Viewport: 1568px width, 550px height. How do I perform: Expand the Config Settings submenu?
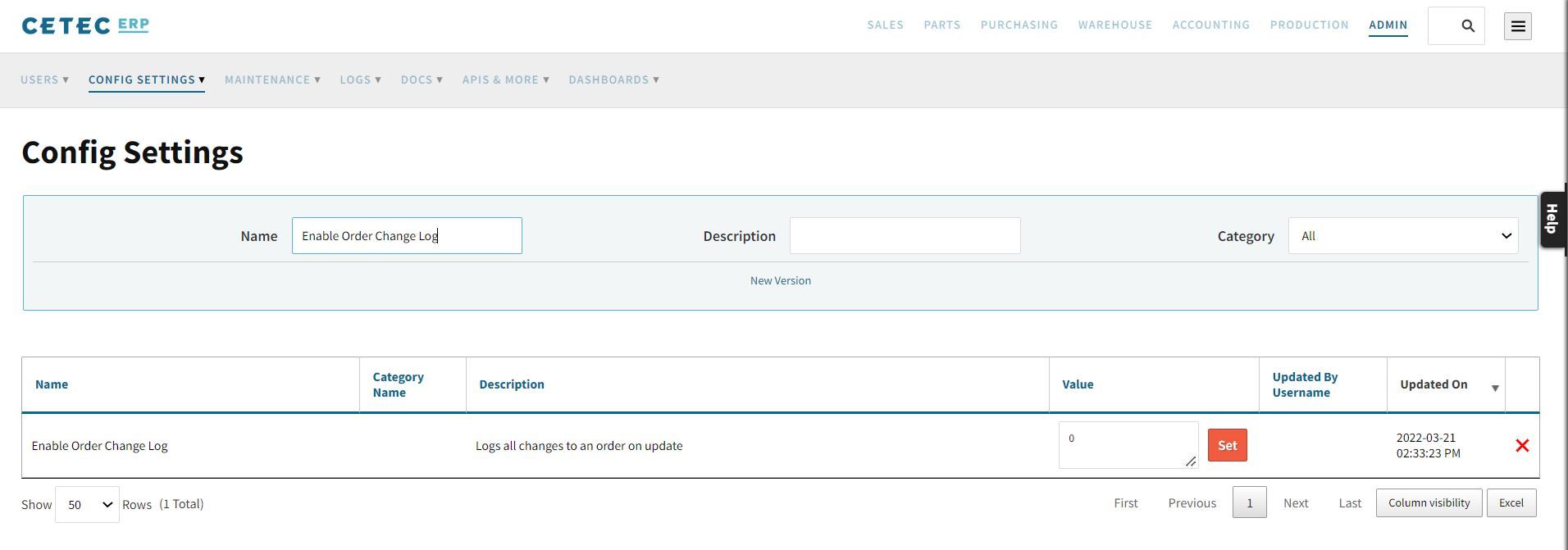[x=146, y=80]
